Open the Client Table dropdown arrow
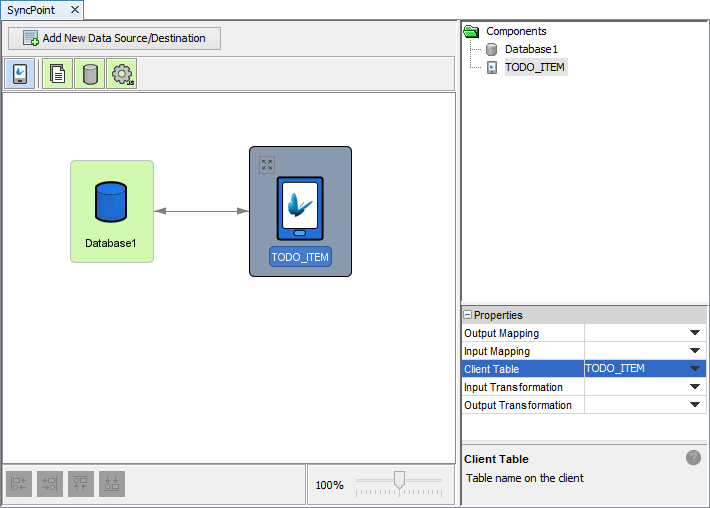710x508 pixels. point(694,369)
